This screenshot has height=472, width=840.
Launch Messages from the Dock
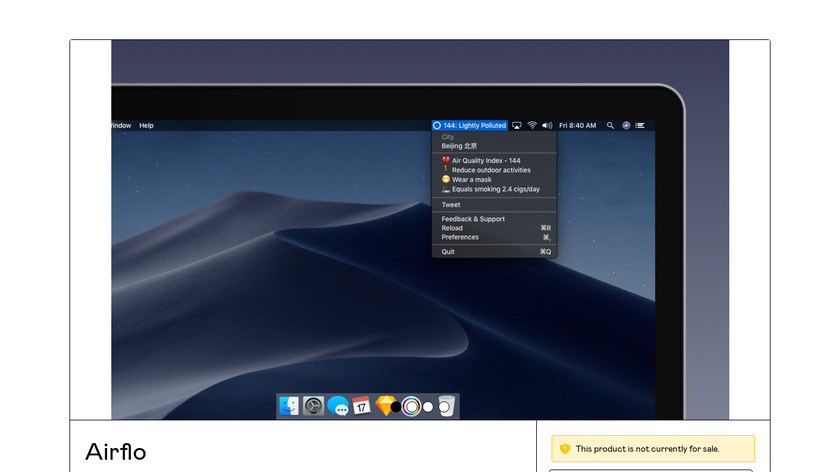click(338, 406)
